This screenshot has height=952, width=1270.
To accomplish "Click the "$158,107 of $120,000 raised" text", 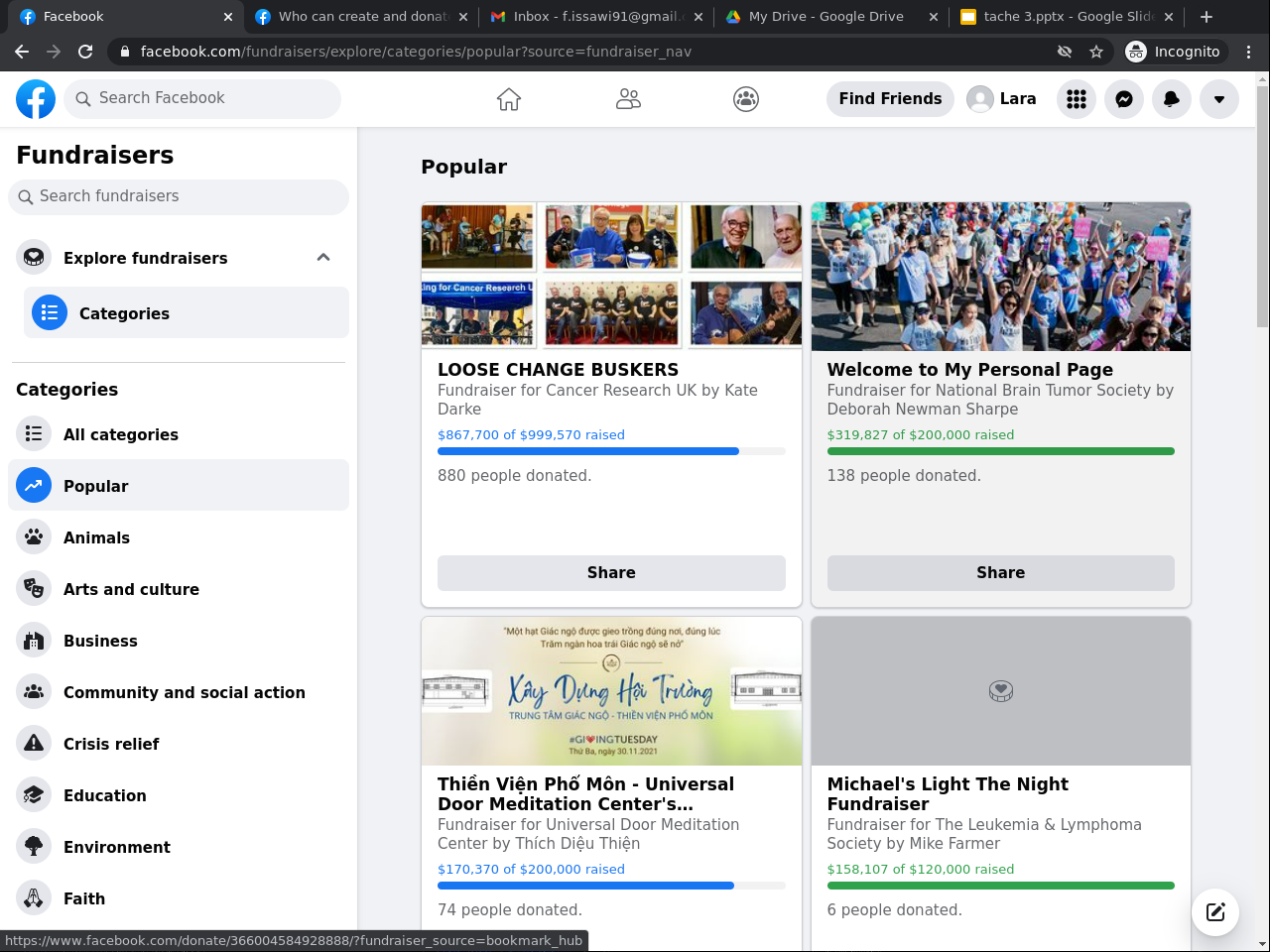I will pyautogui.click(x=921, y=870).
